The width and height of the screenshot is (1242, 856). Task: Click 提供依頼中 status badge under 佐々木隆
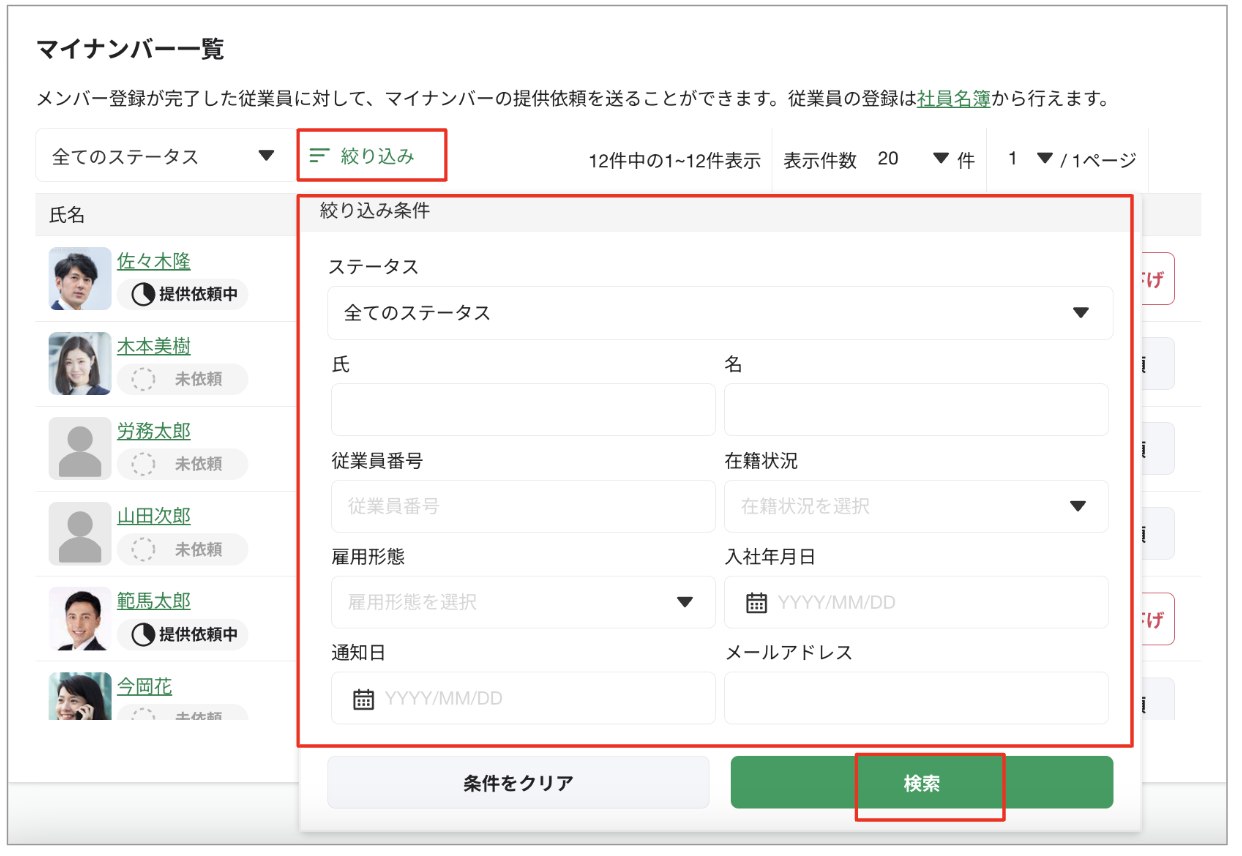(x=182, y=294)
